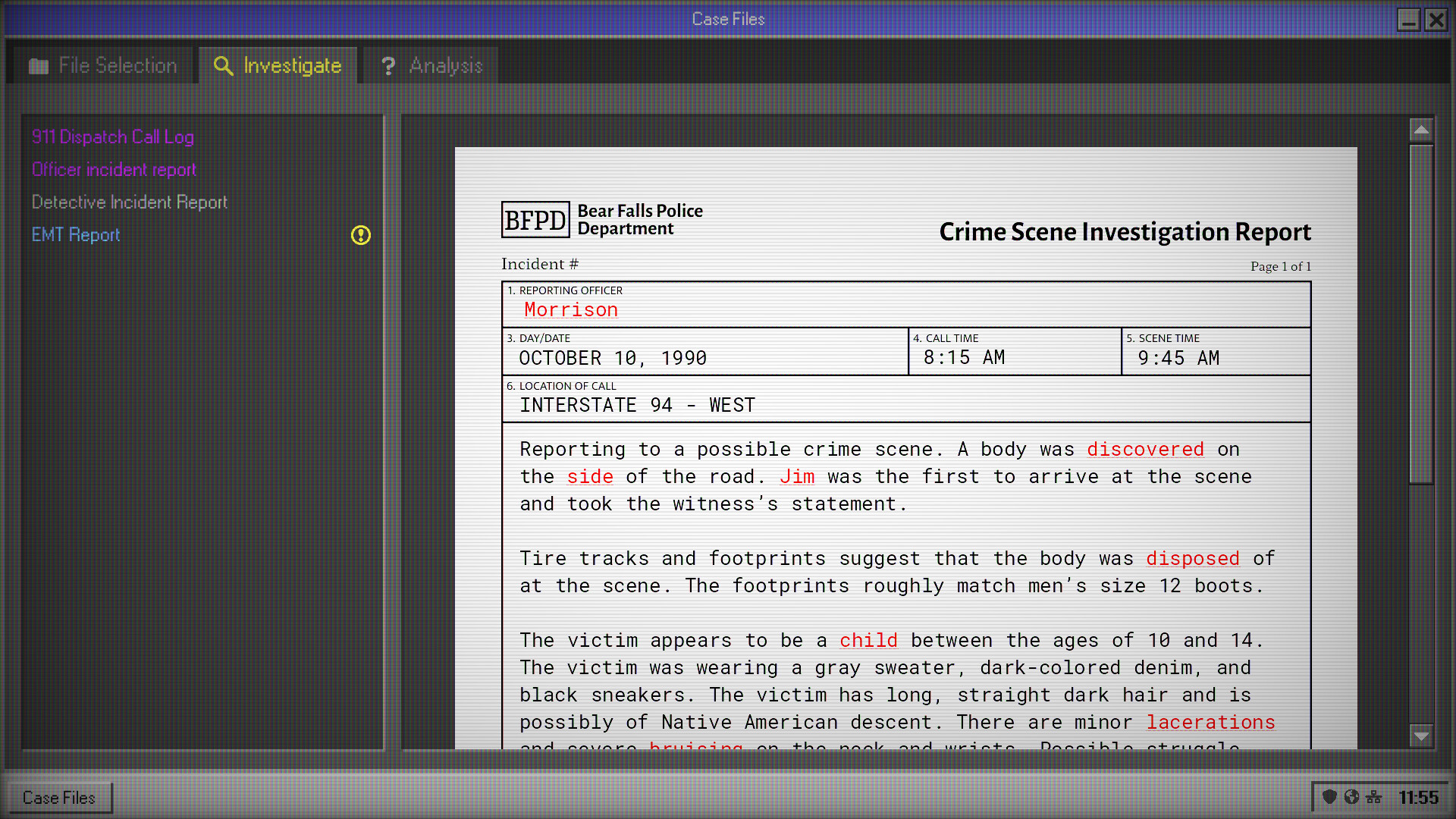Click the folder icon on File Selection tab
Viewport: 1456px width, 819px height.
click(x=38, y=65)
